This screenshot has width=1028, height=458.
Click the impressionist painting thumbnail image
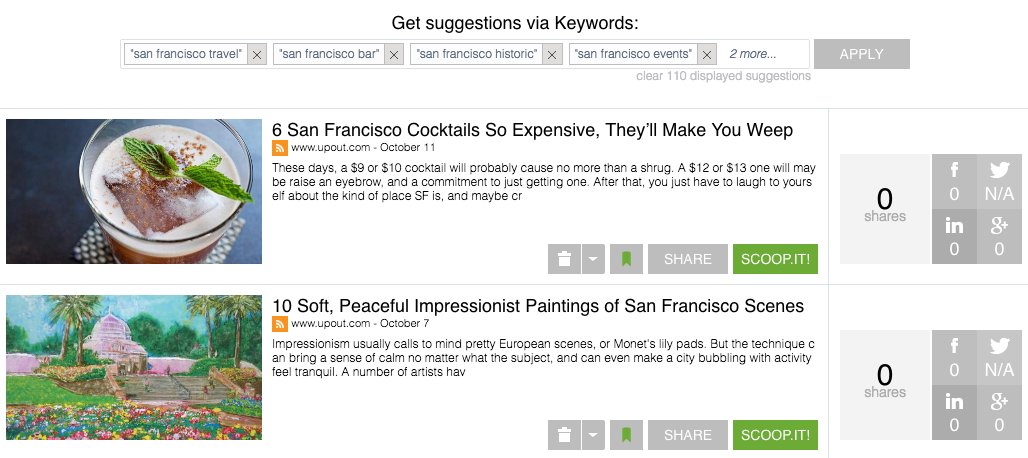click(x=134, y=367)
